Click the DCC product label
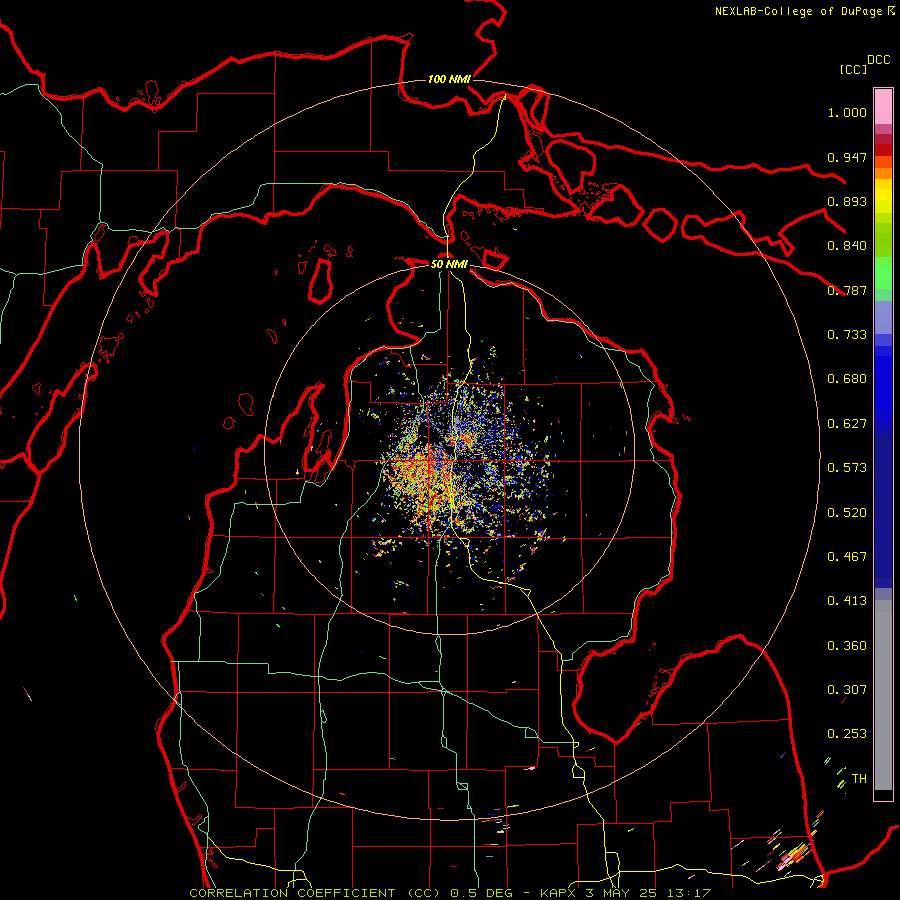900x900 pixels. pyautogui.click(x=879, y=60)
